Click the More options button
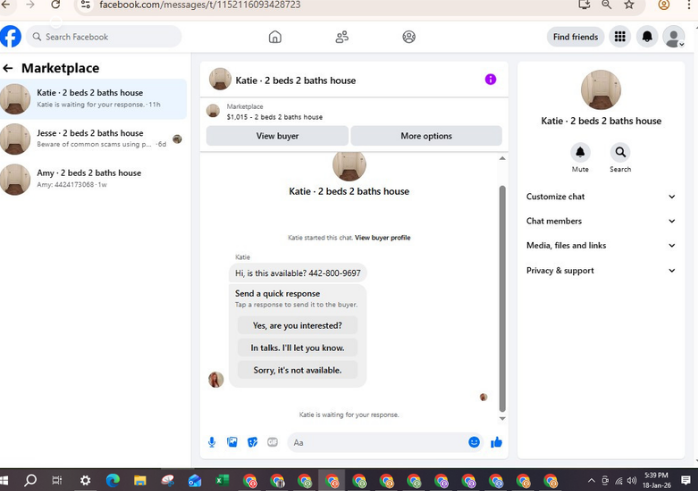The image size is (698, 491). [426, 136]
